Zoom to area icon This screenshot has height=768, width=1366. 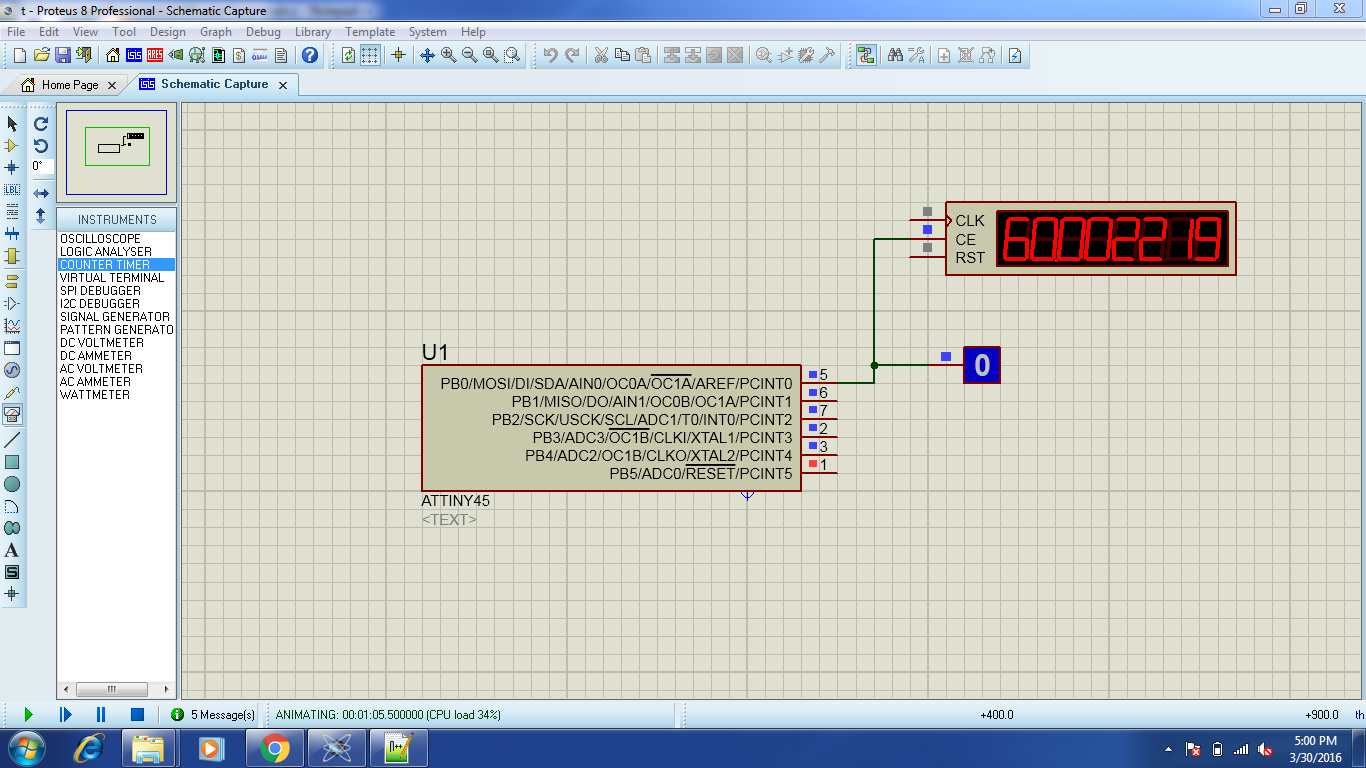[512, 55]
